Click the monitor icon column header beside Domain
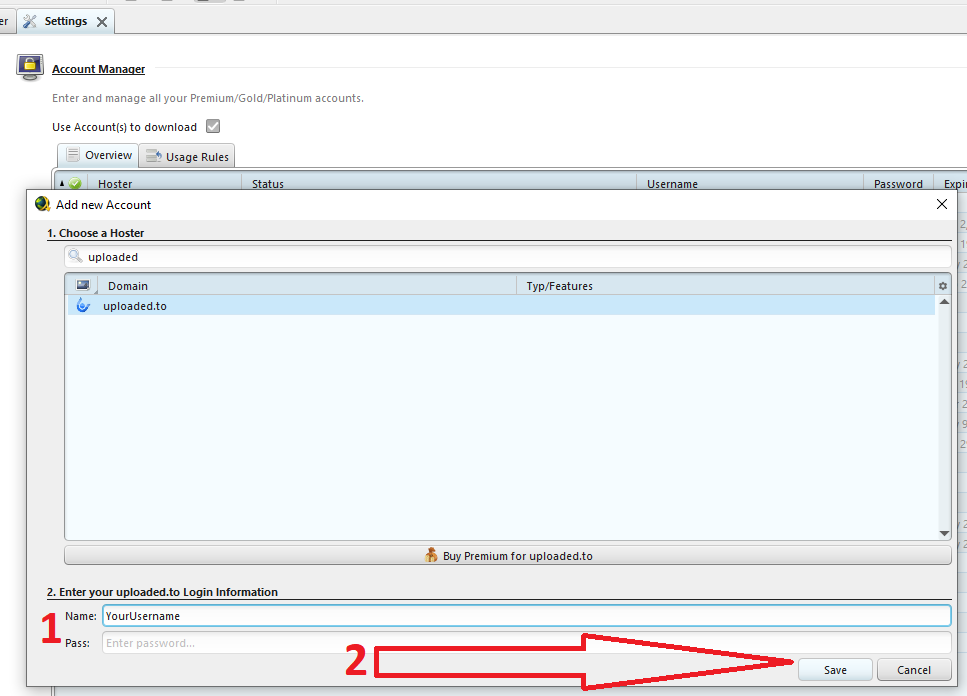This screenshot has width=967, height=696. point(83,285)
